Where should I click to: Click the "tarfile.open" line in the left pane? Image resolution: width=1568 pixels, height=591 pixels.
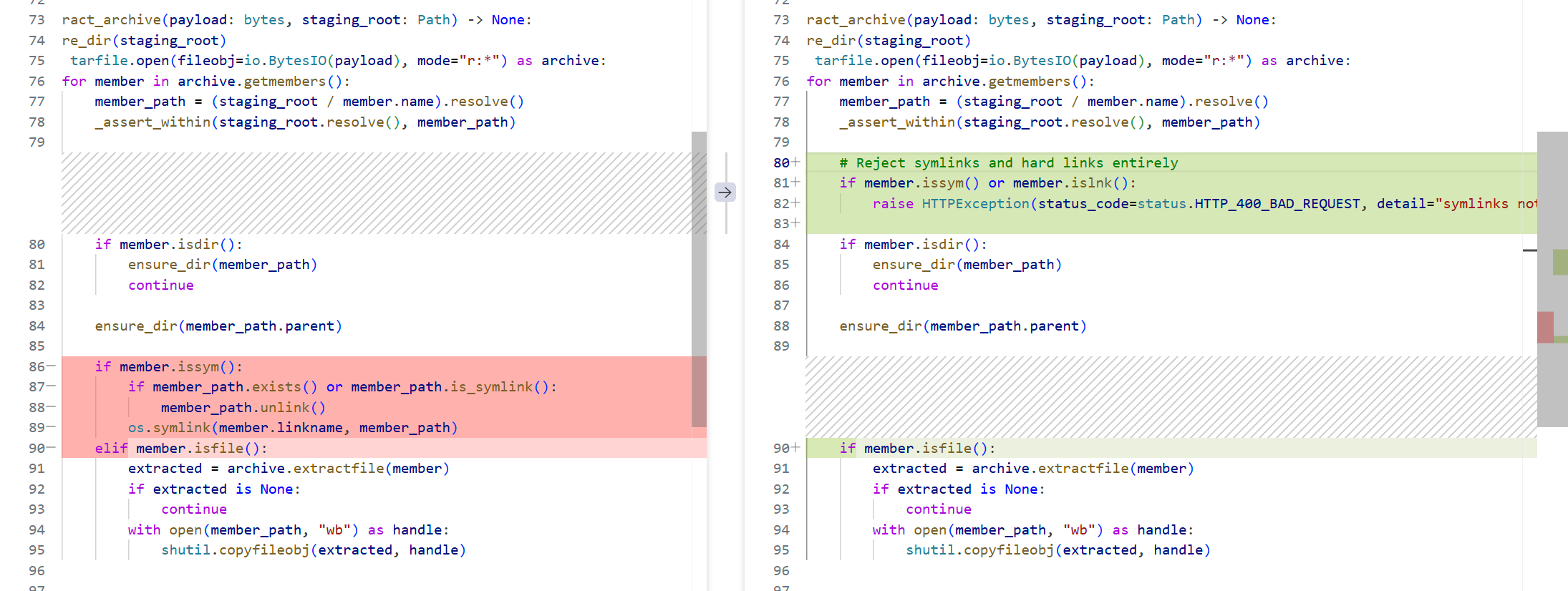338,61
